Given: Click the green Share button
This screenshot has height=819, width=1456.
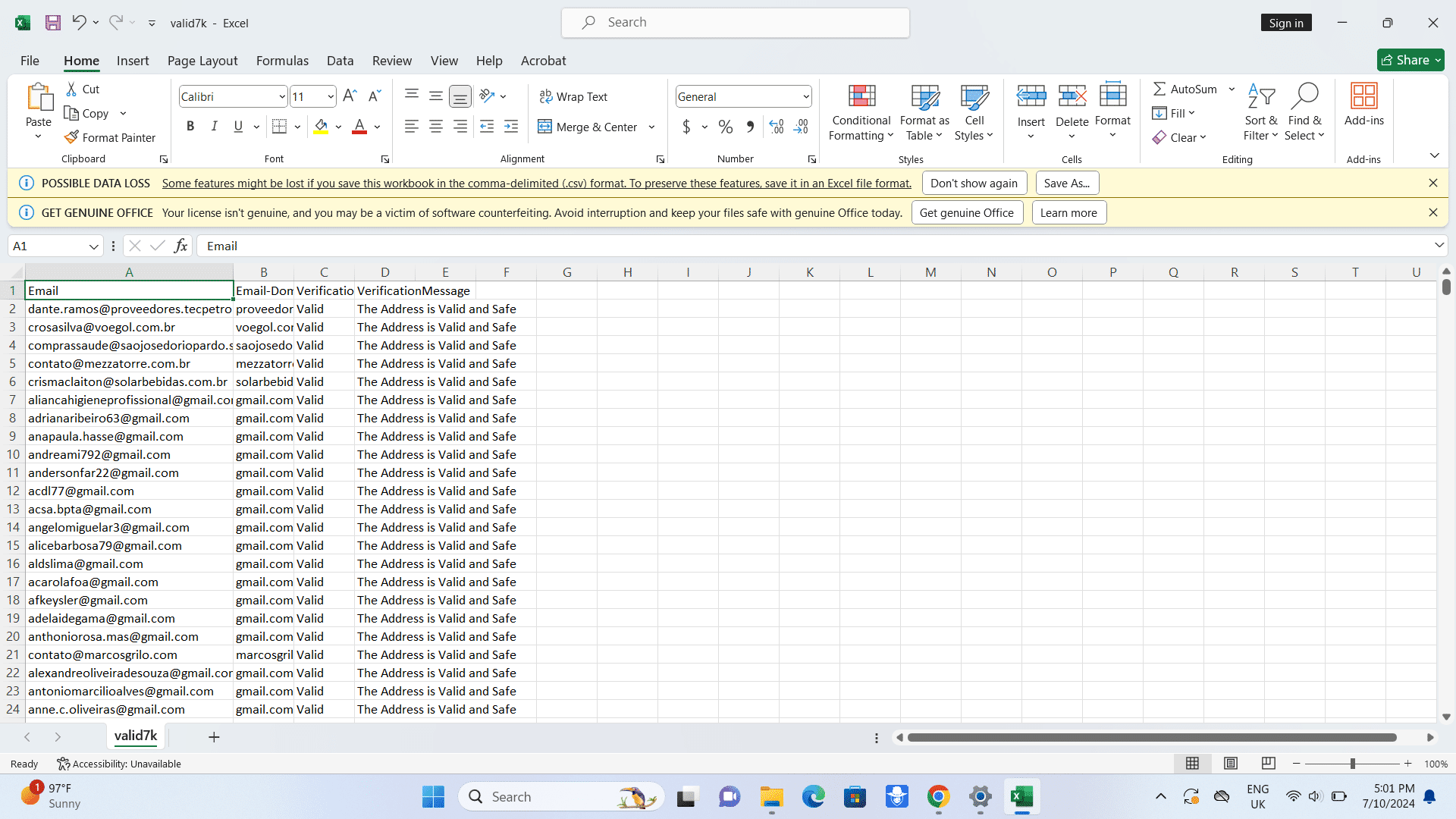Looking at the screenshot, I should (1410, 60).
